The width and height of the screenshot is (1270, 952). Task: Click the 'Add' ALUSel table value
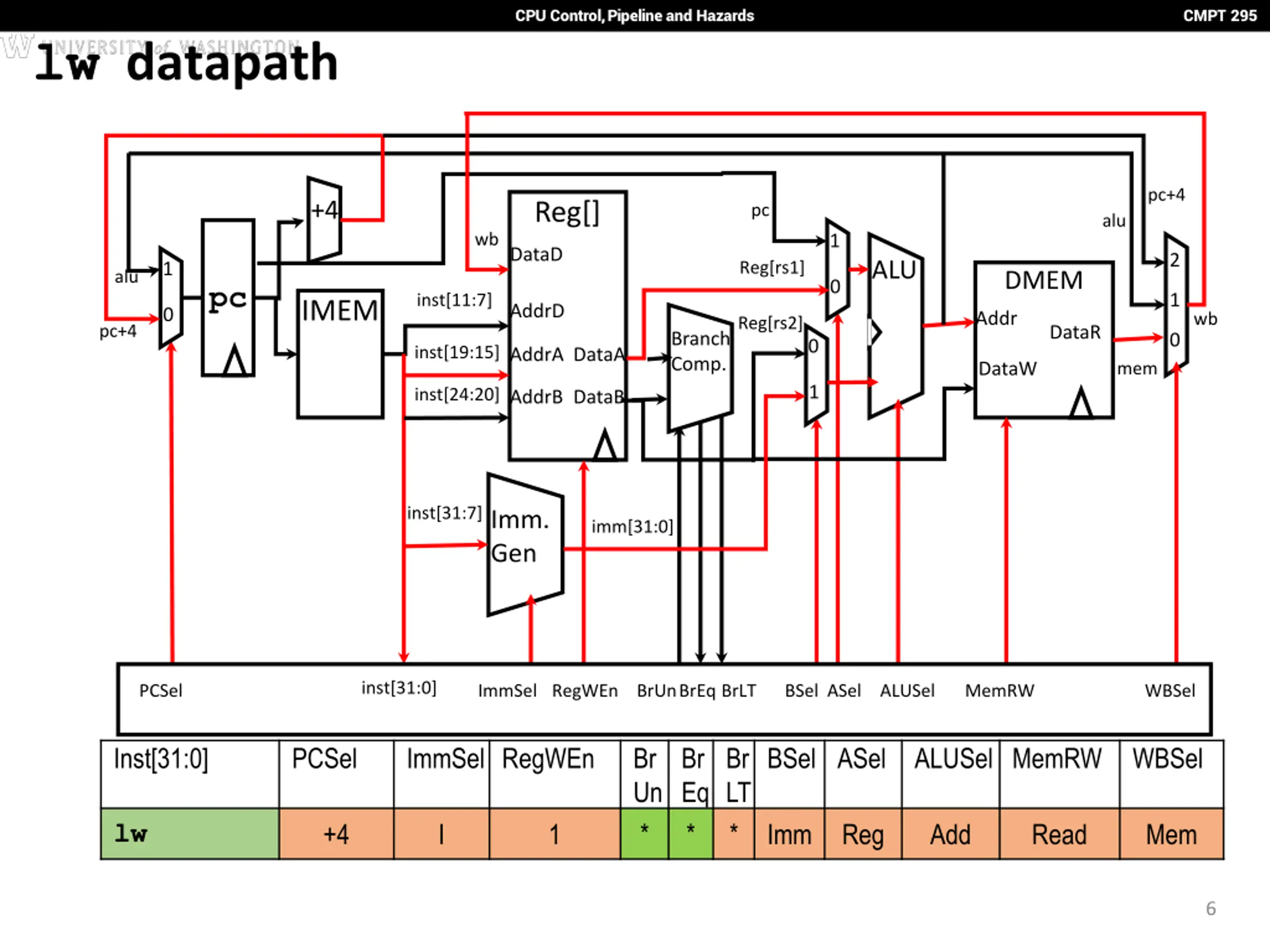tap(951, 834)
